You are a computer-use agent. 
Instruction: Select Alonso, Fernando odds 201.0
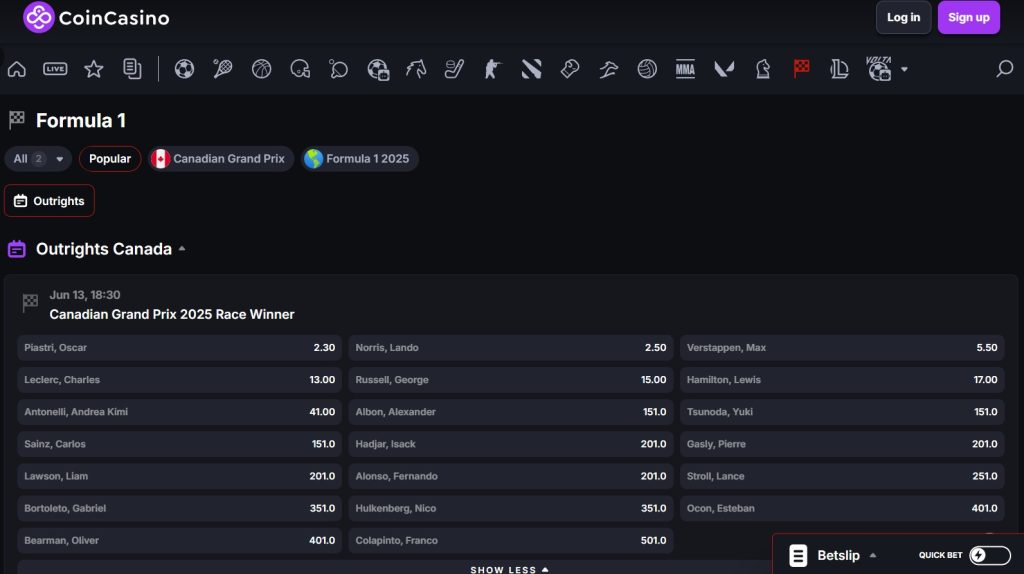click(511, 476)
